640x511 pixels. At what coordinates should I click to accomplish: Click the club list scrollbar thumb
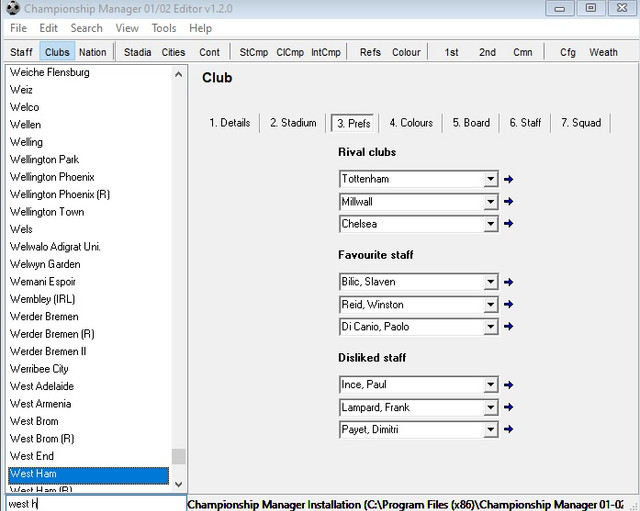[178, 456]
